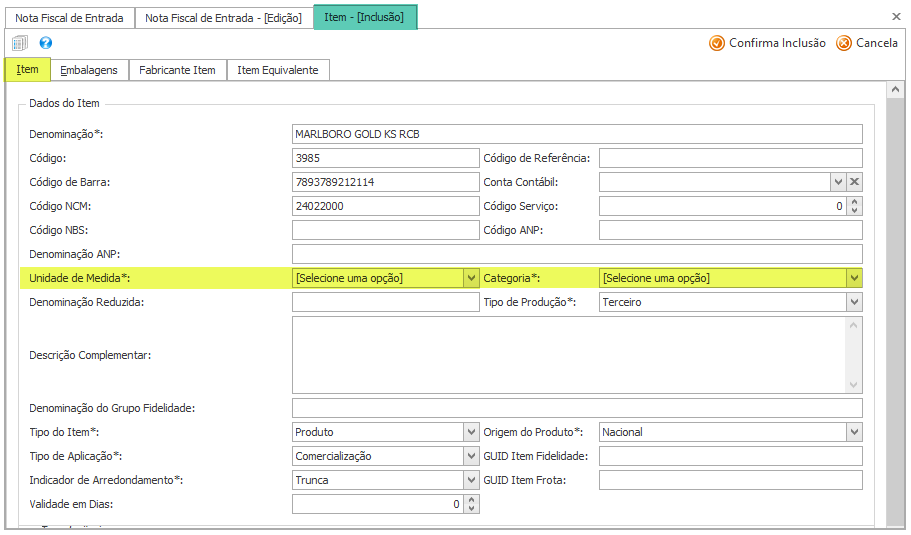Open the blue help question mark icon
This screenshot has width=911, height=535.
pos(46,43)
